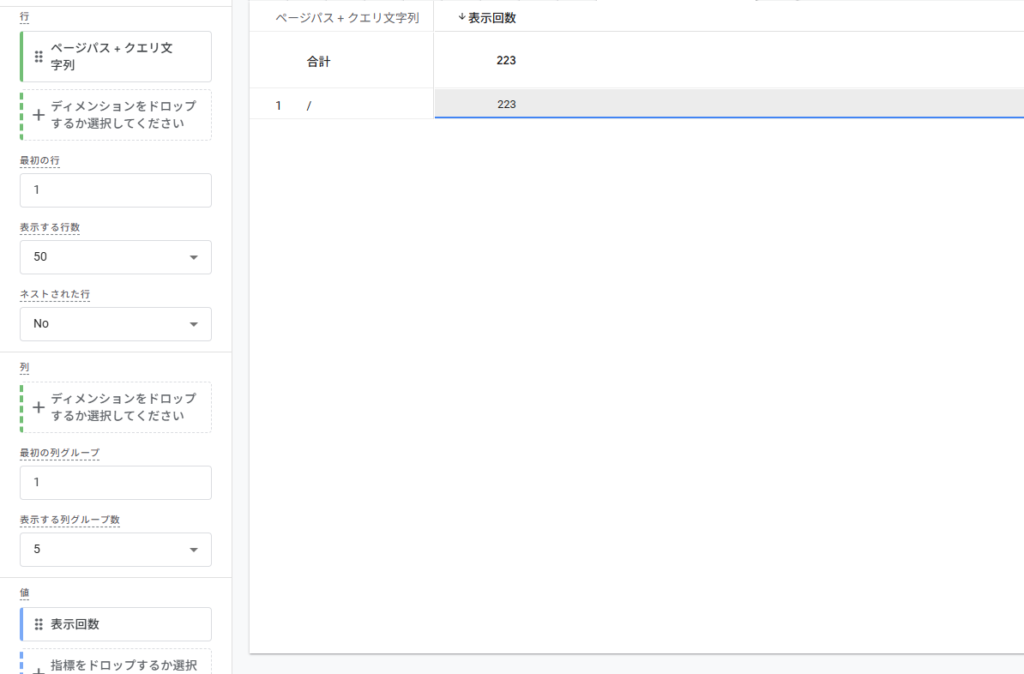The width and height of the screenshot is (1024, 674).
Task: Click the 行 section label
Action: [25, 17]
